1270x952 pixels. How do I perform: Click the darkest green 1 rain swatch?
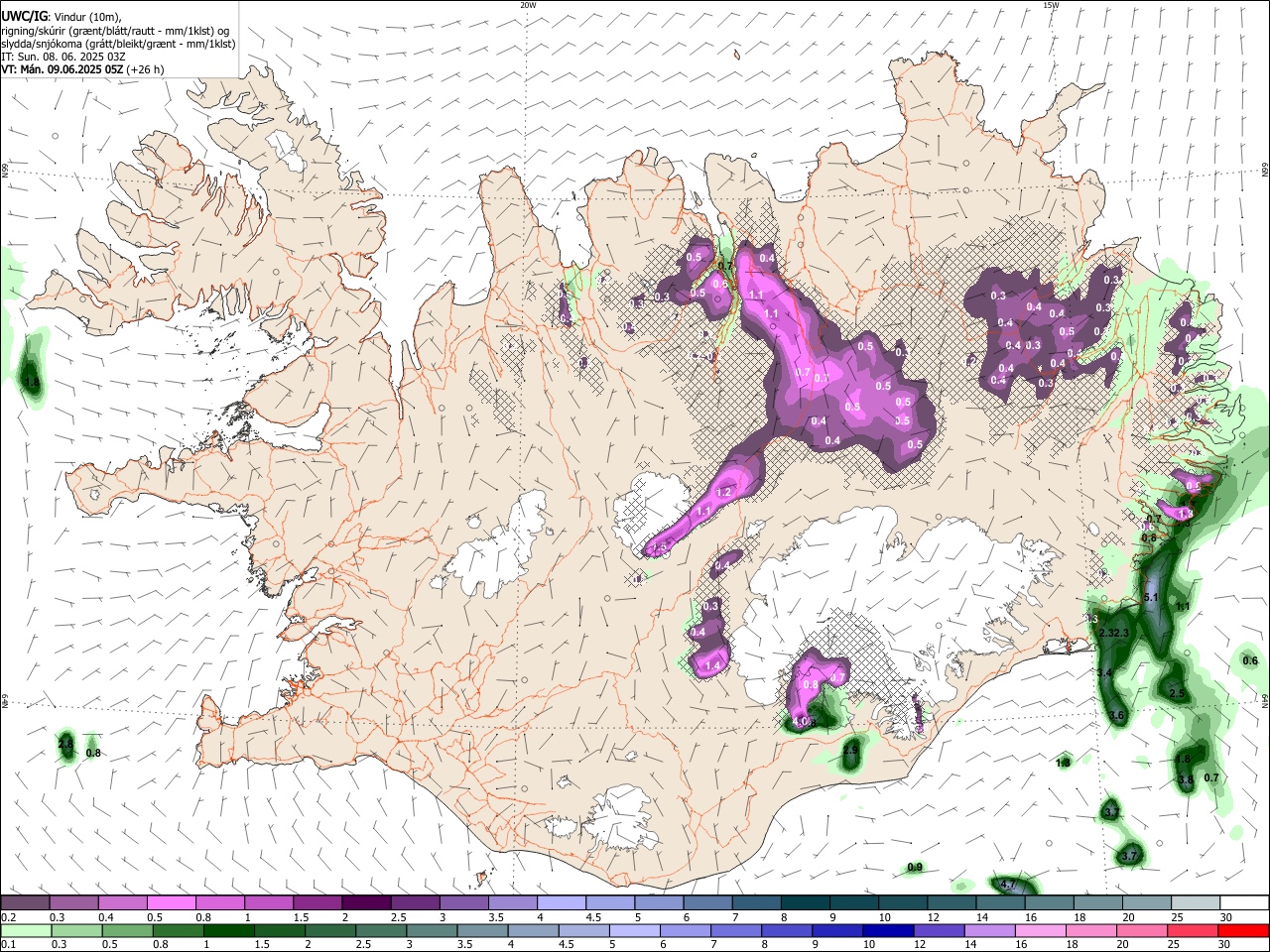click(228, 930)
